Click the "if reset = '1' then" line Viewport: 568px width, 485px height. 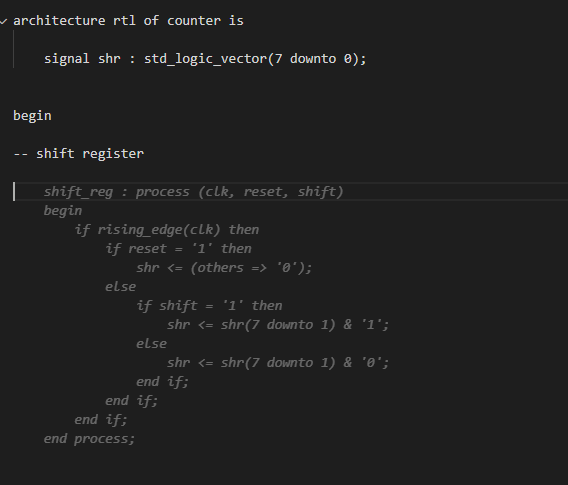click(x=178, y=249)
